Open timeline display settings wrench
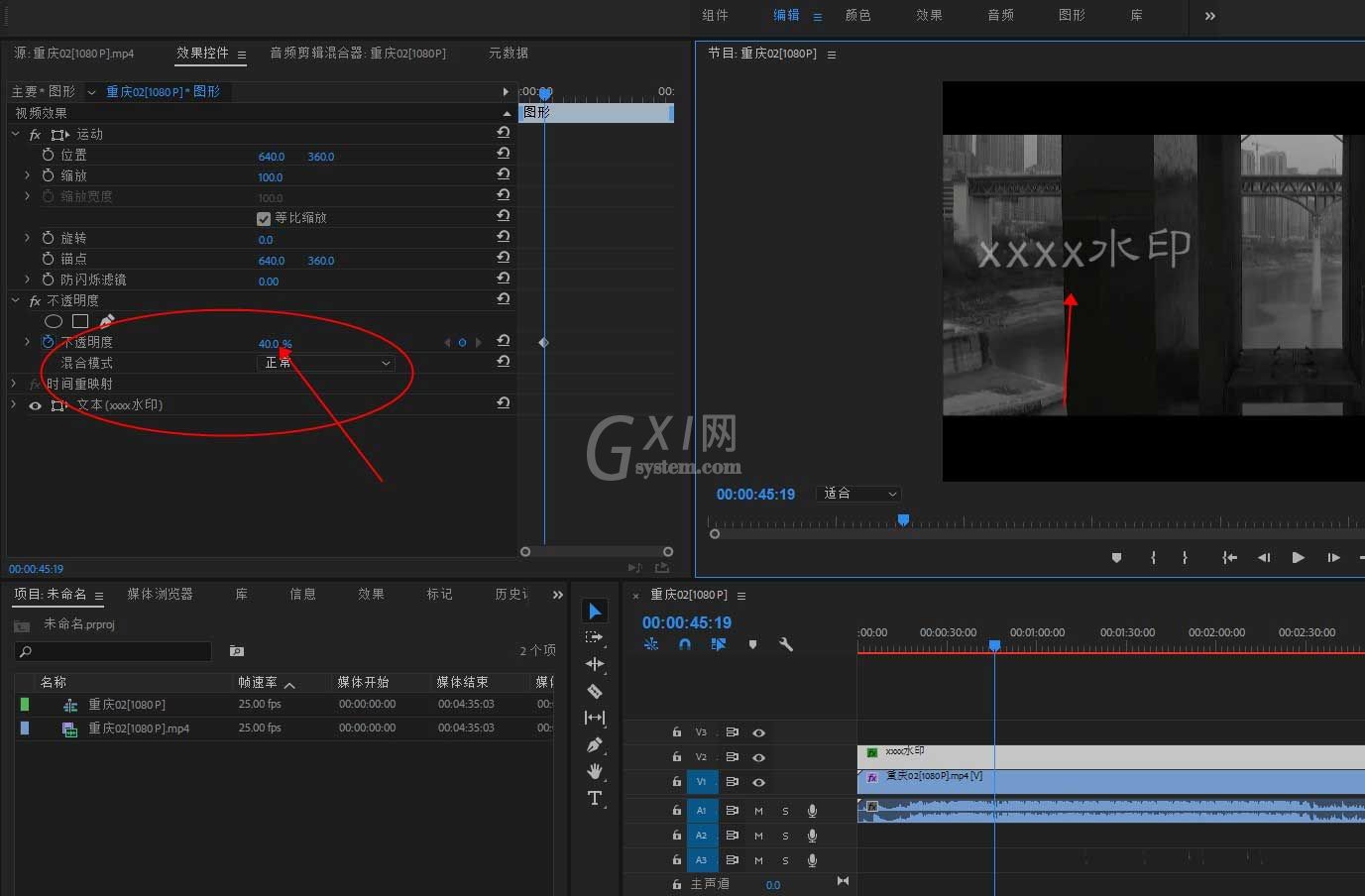The height and width of the screenshot is (896, 1365). click(786, 644)
